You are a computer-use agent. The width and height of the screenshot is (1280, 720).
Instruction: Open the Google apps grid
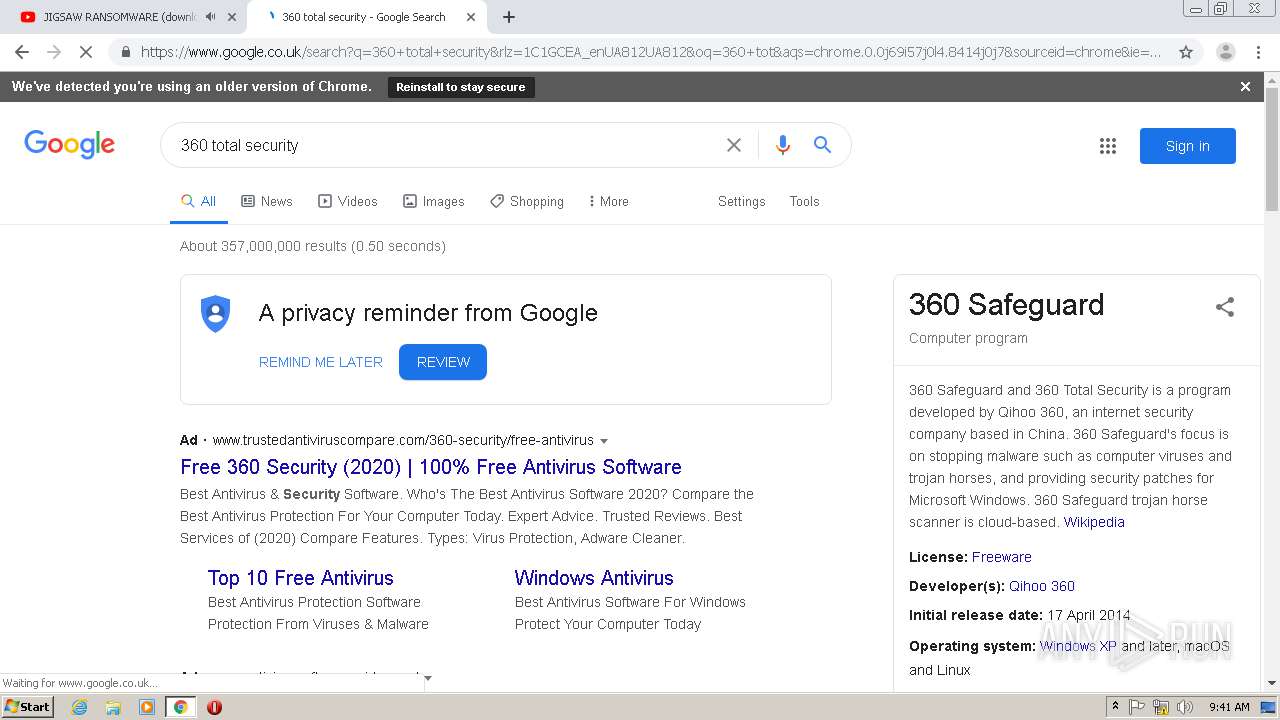point(1107,146)
